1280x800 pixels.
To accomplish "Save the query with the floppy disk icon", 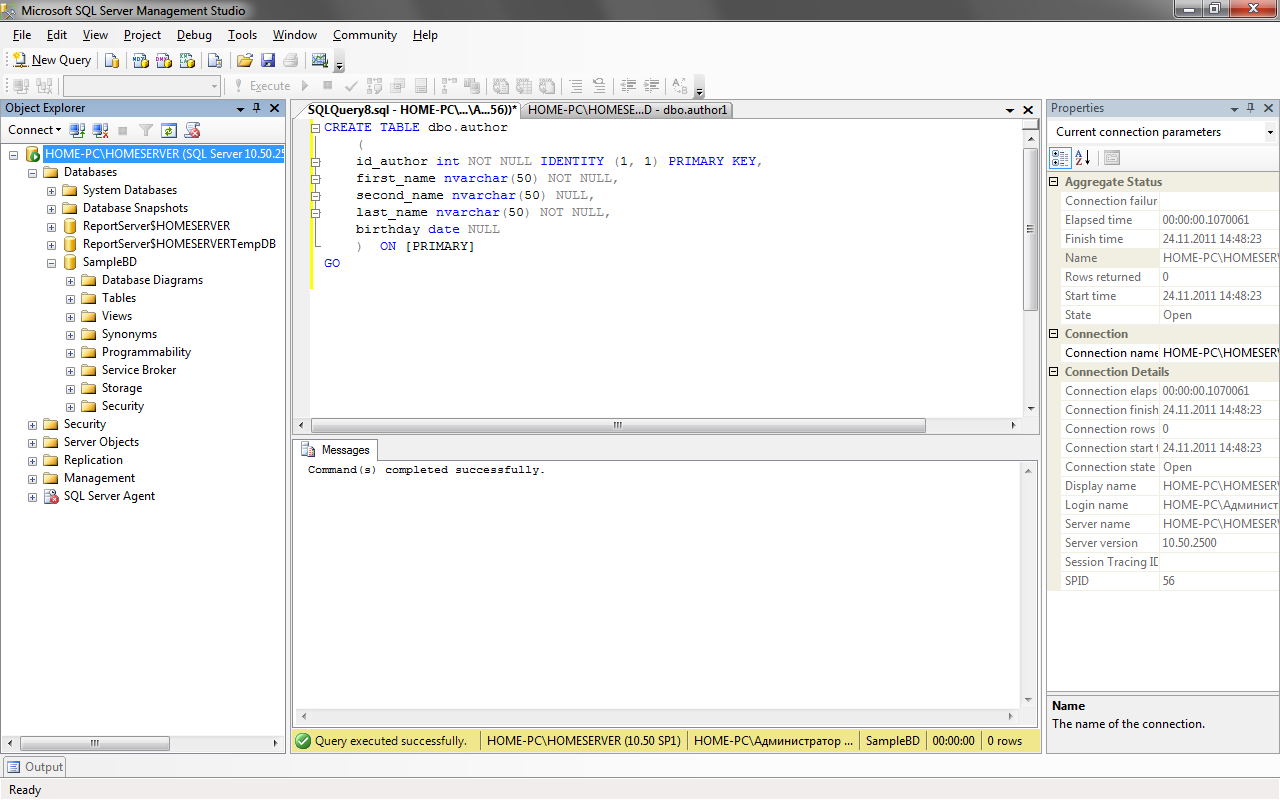I will 268,60.
